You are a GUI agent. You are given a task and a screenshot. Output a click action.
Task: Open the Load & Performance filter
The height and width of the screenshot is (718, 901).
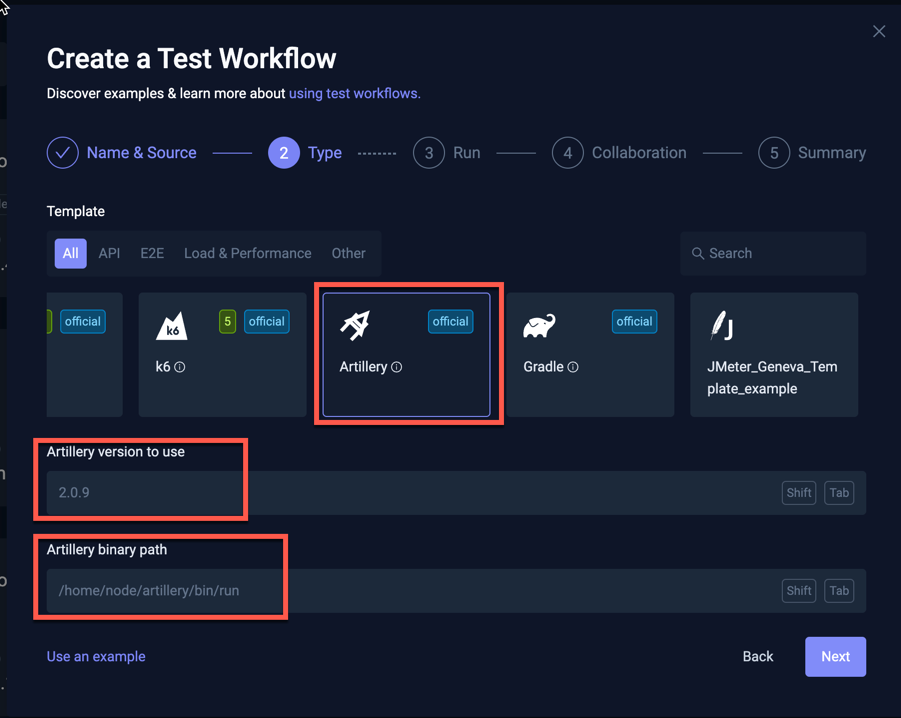coord(247,253)
